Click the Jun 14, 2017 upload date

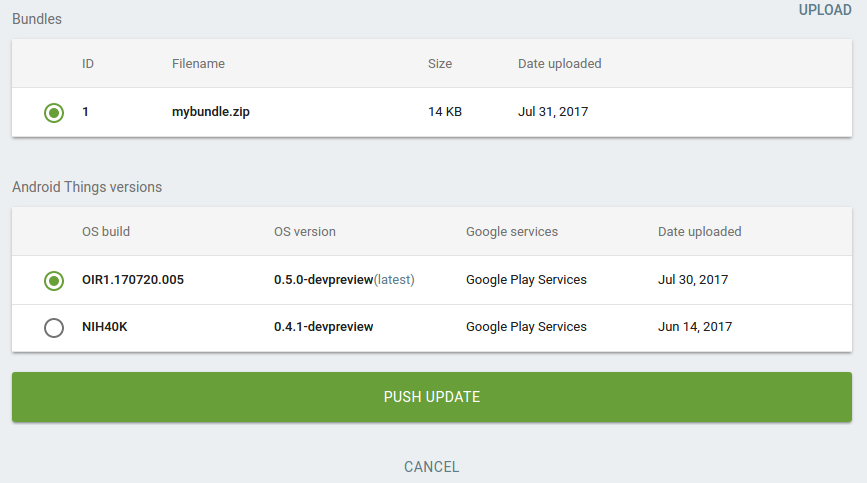(x=695, y=327)
